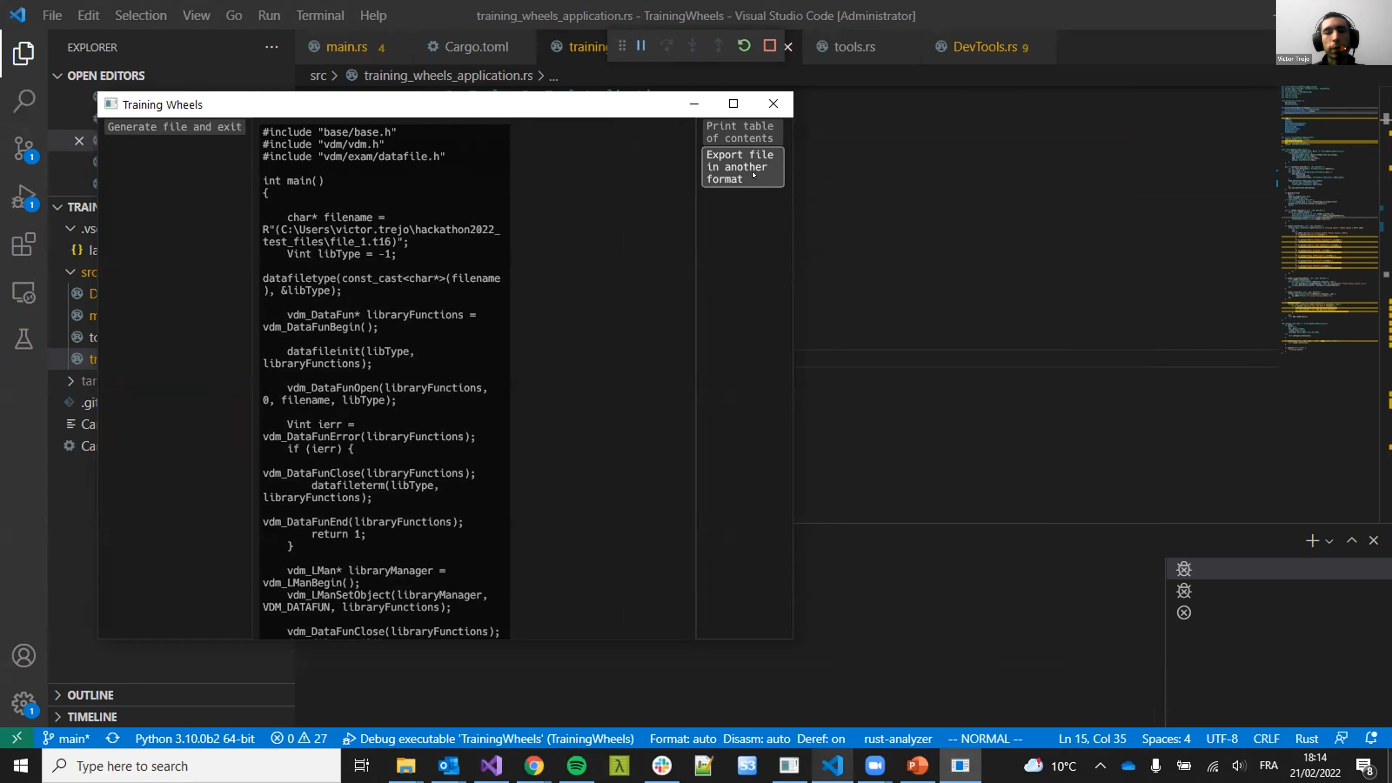Toggle Format: auto in status bar
Screen dimensions: 1392x783
(682, 739)
